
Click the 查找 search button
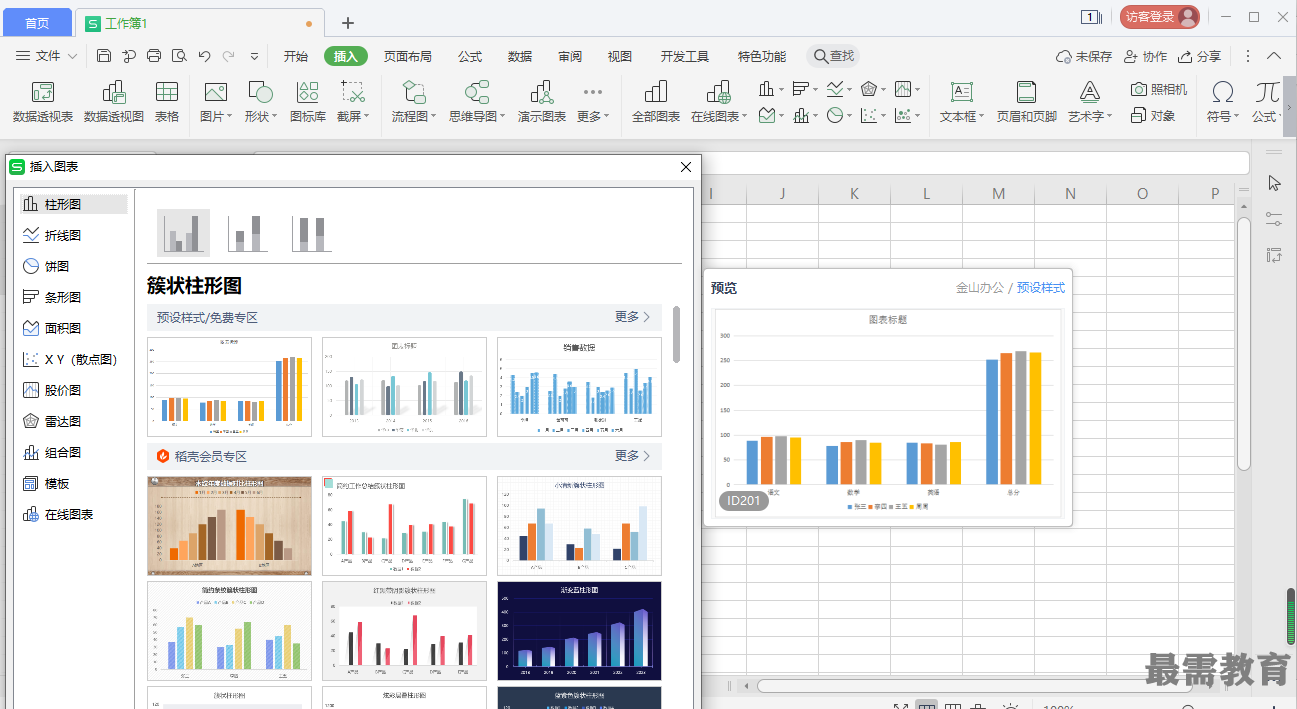point(834,57)
